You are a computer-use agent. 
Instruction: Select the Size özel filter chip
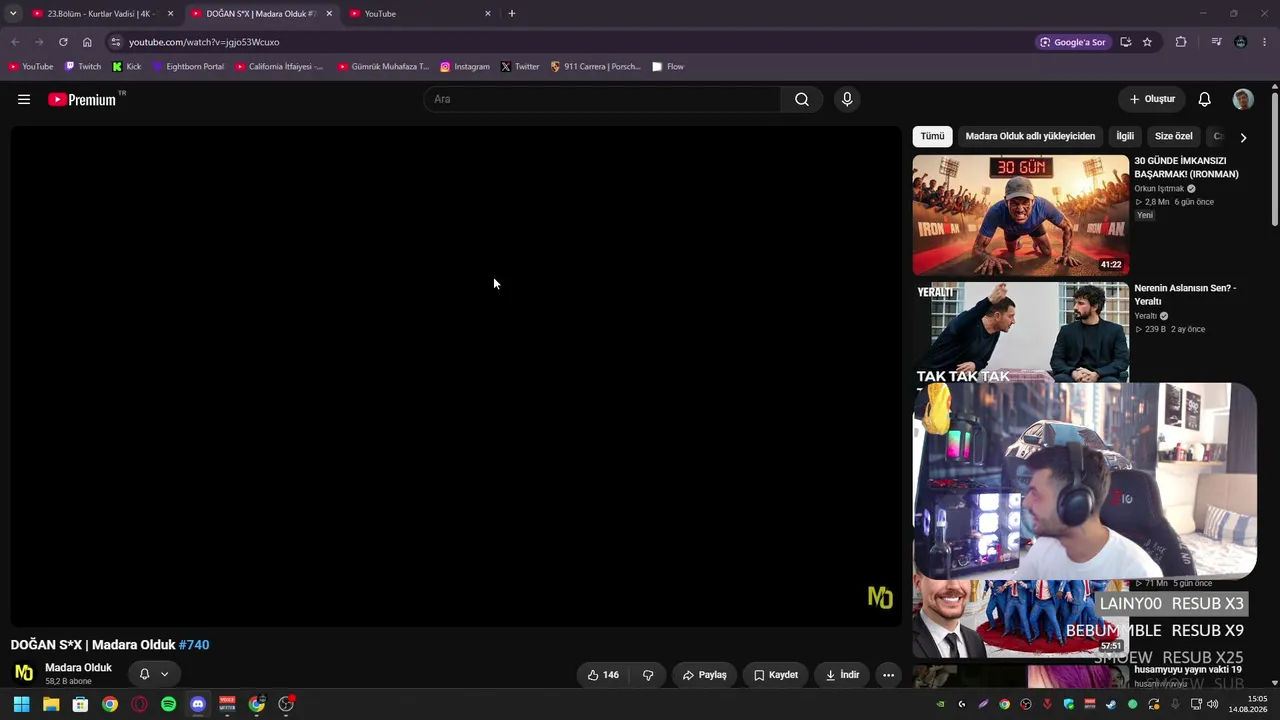coord(1174,136)
